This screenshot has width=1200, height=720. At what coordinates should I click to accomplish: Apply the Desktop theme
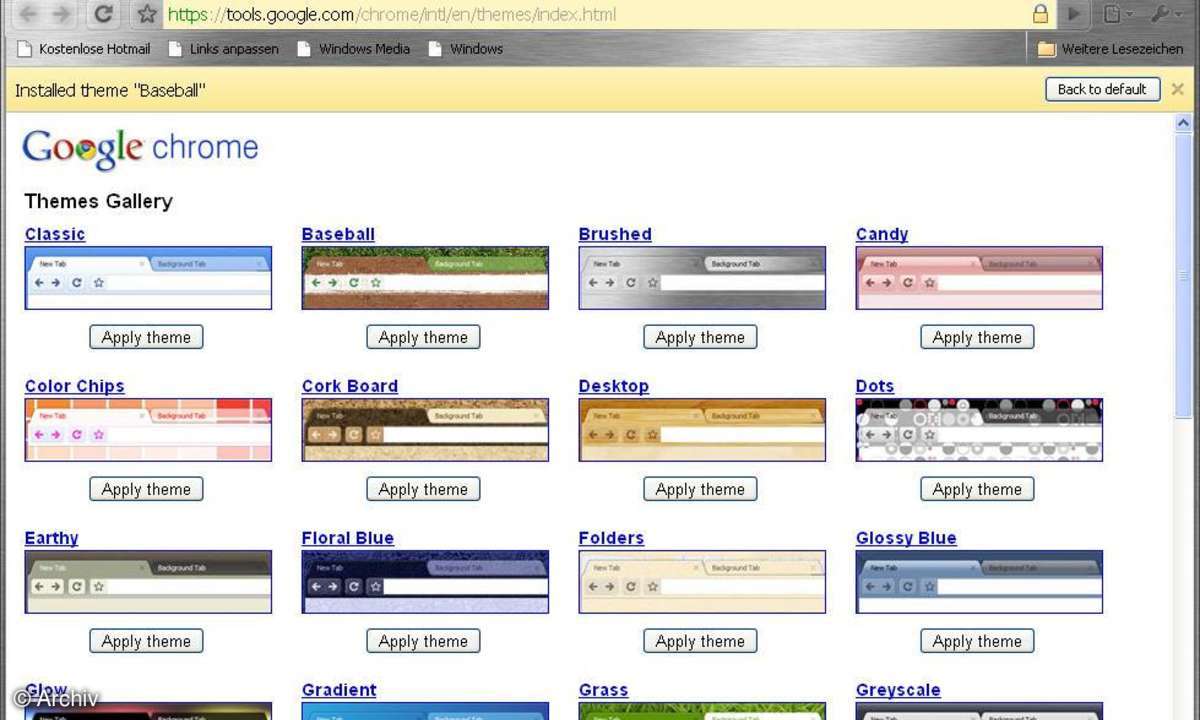[x=700, y=489]
